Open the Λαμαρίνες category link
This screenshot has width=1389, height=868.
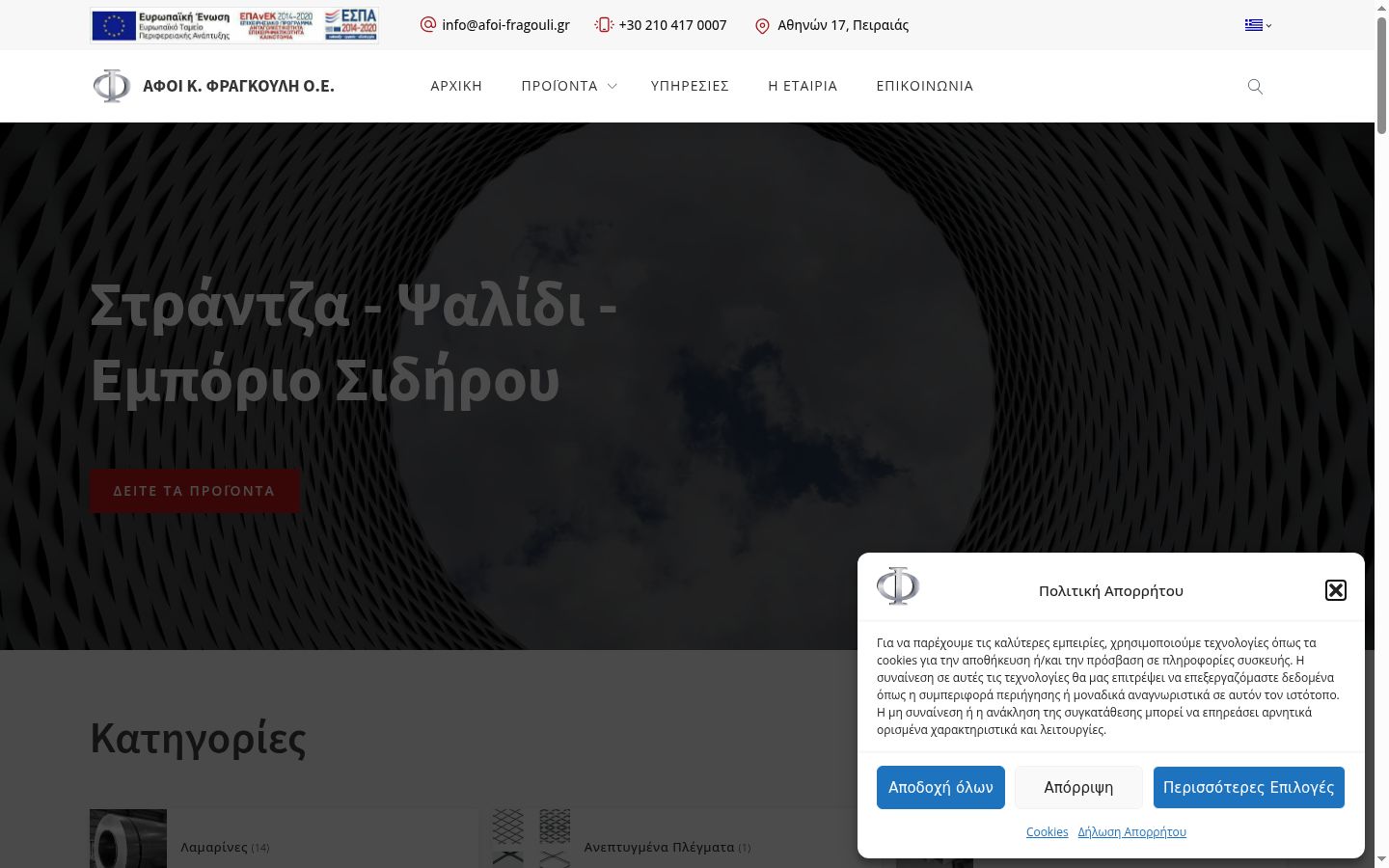coord(214,847)
